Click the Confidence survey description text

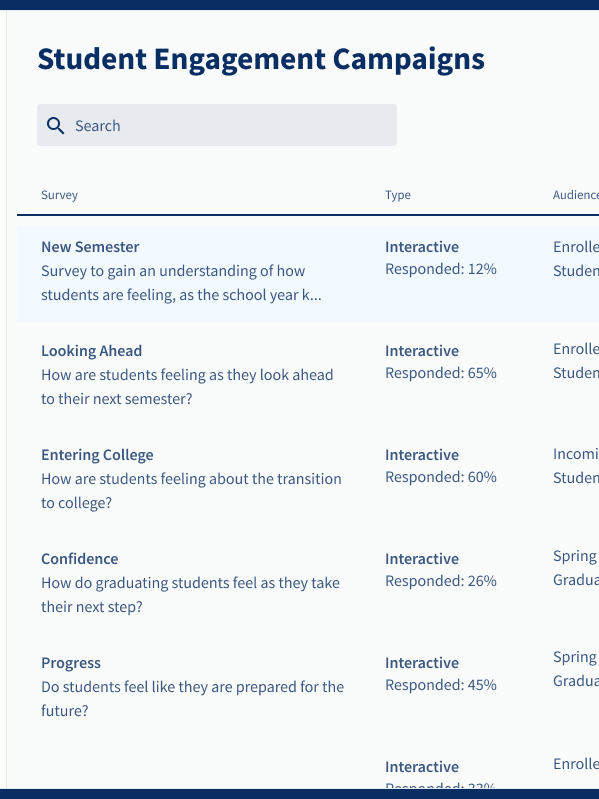(x=190, y=595)
